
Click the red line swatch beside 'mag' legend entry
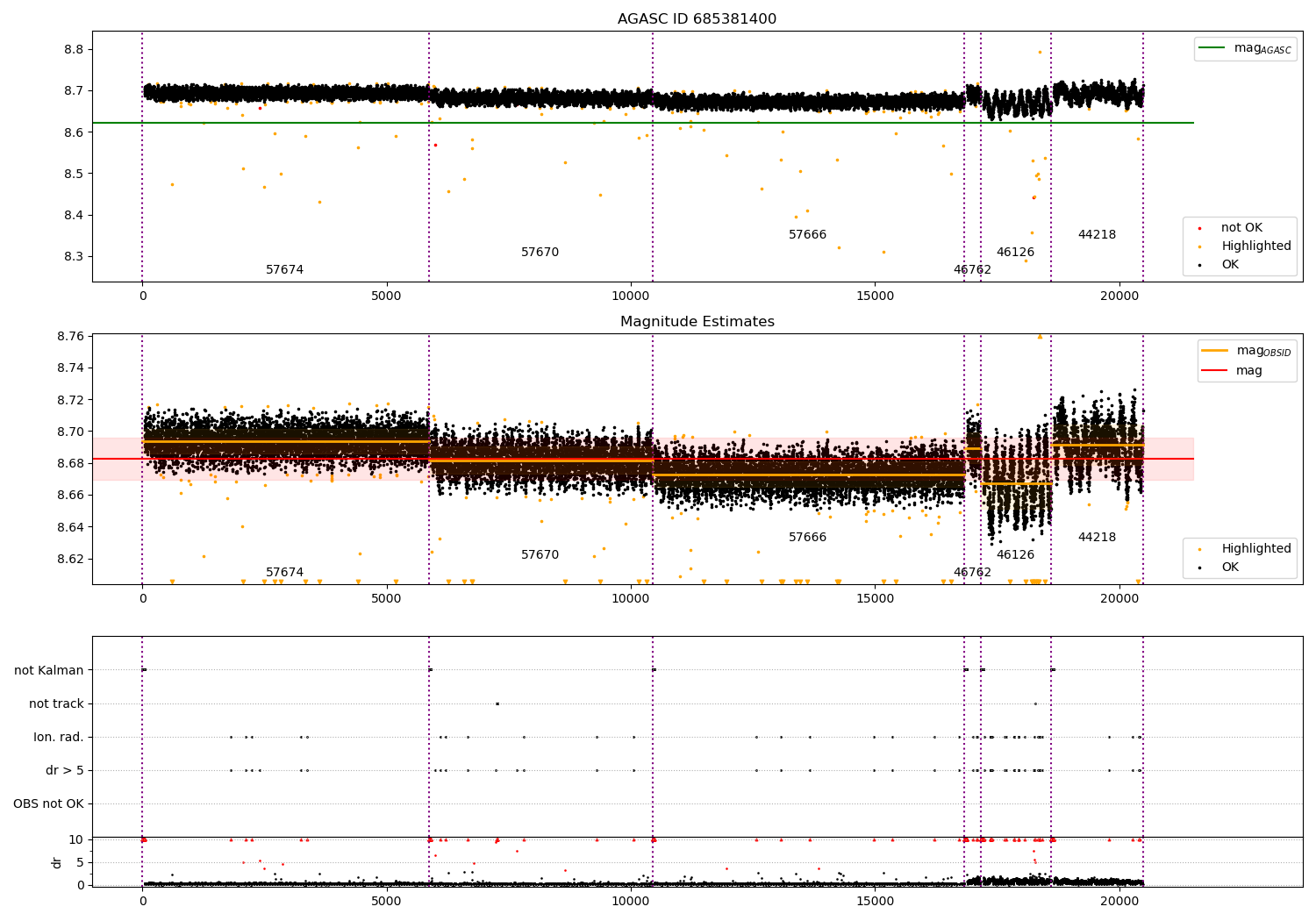[x=1215, y=371]
